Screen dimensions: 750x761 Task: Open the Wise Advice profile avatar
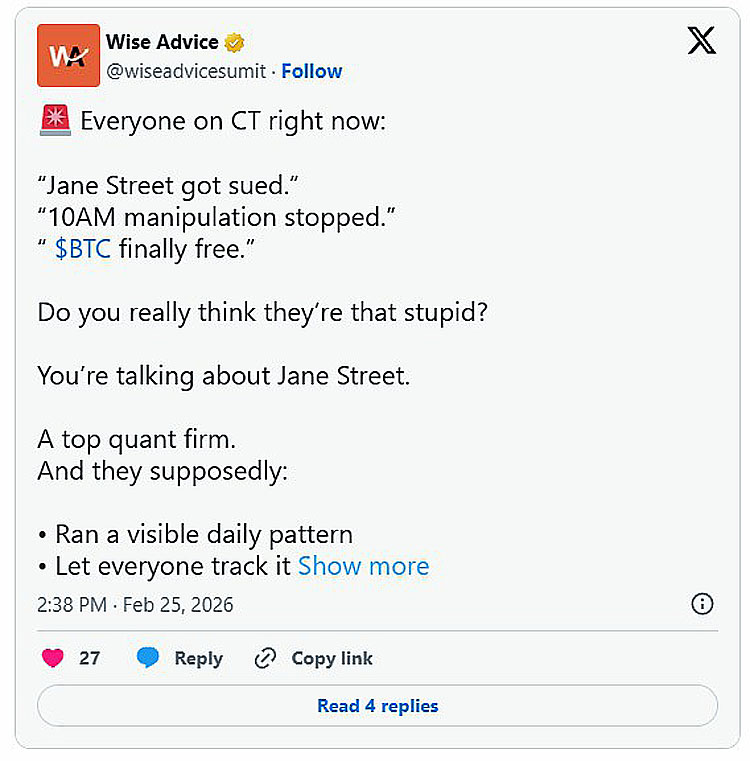(68, 55)
